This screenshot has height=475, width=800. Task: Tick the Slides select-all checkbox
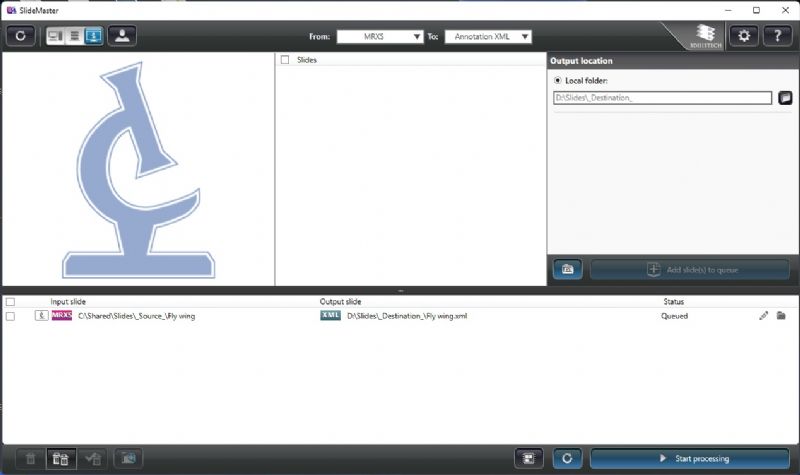[285, 60]
